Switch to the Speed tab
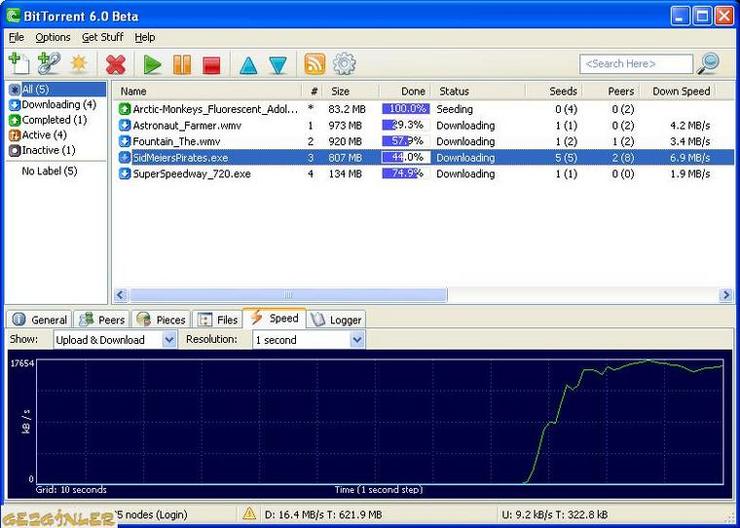 pos(275,318)
